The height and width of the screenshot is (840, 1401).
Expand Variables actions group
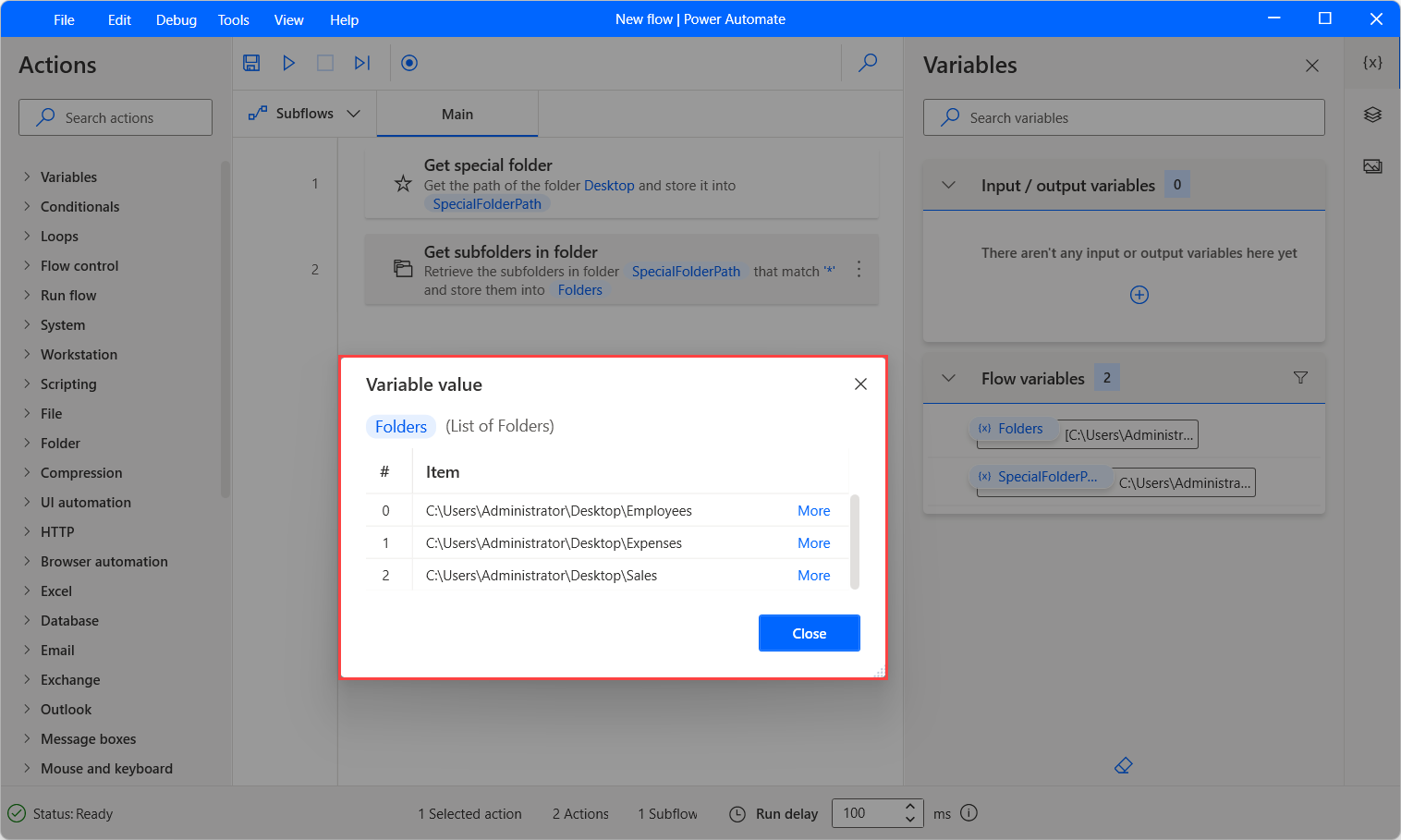[x=27, y=177]
